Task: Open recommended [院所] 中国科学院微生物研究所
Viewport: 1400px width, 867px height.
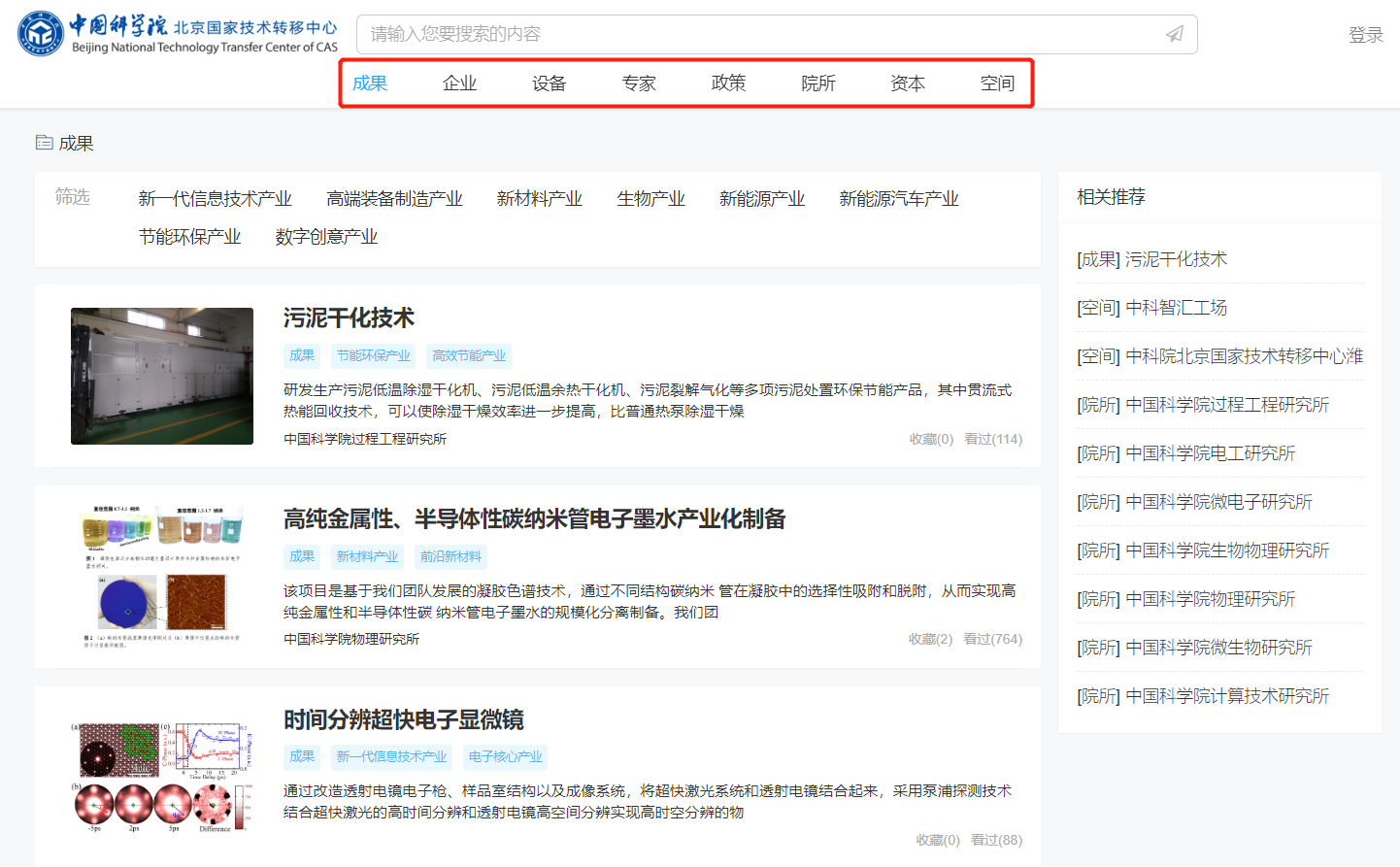Action: click(1194, 648)
